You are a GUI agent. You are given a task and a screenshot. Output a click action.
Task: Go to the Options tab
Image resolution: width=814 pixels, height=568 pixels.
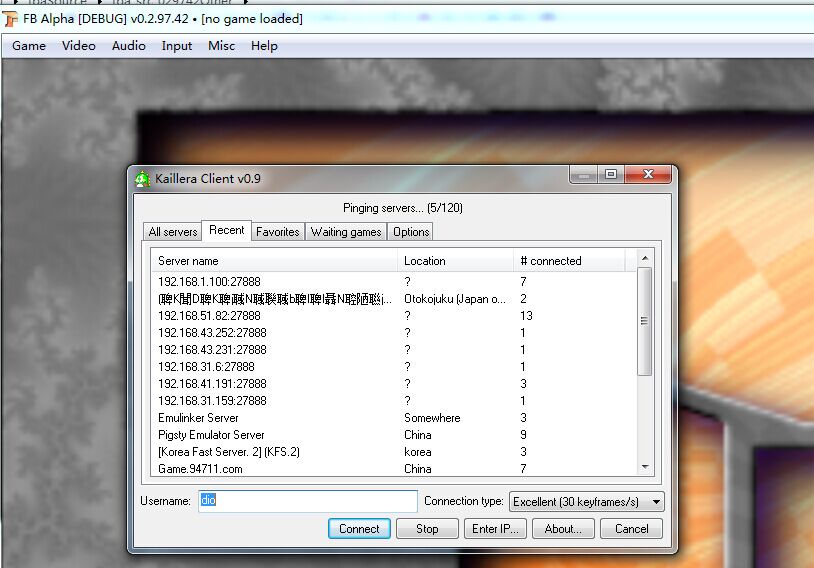[x=411, y=232]
